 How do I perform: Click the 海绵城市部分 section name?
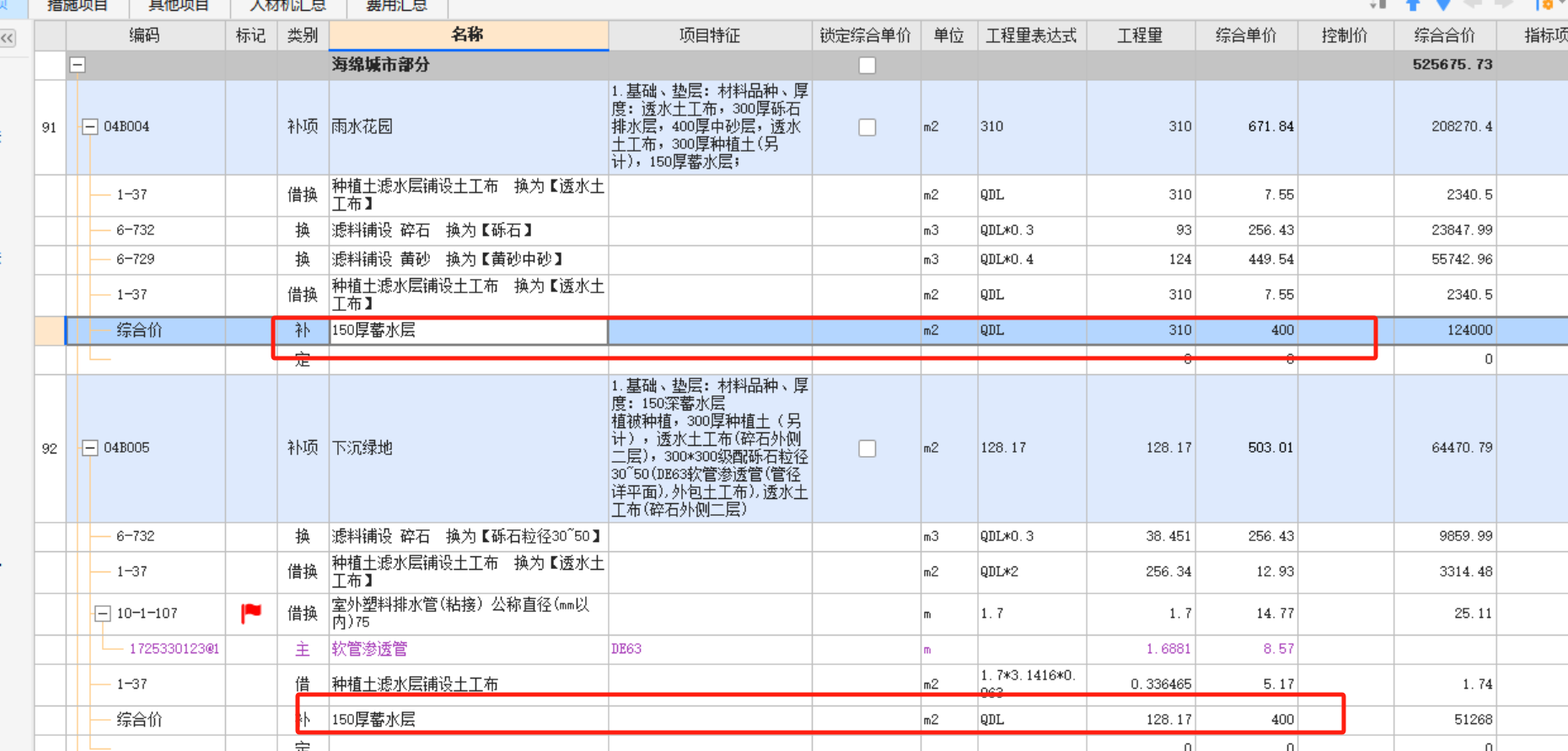coord(380,65)
